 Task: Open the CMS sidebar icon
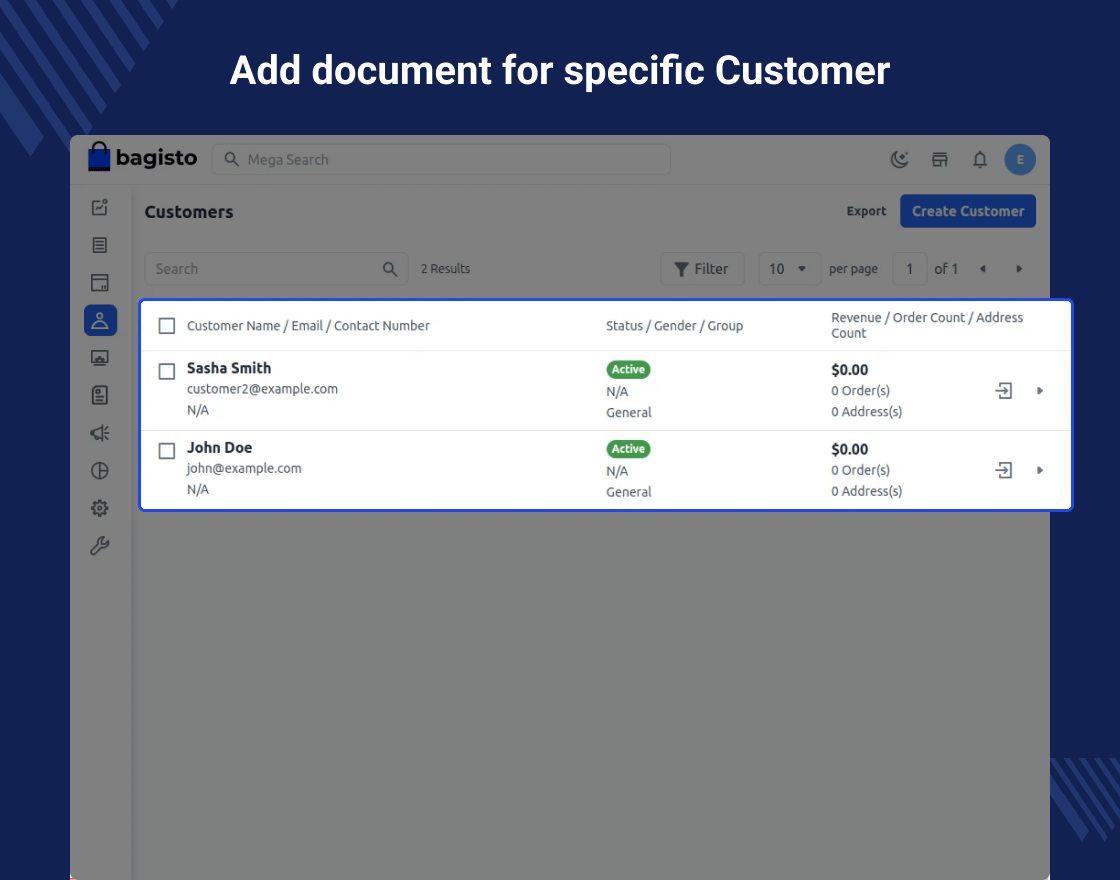tap(100, 358)
